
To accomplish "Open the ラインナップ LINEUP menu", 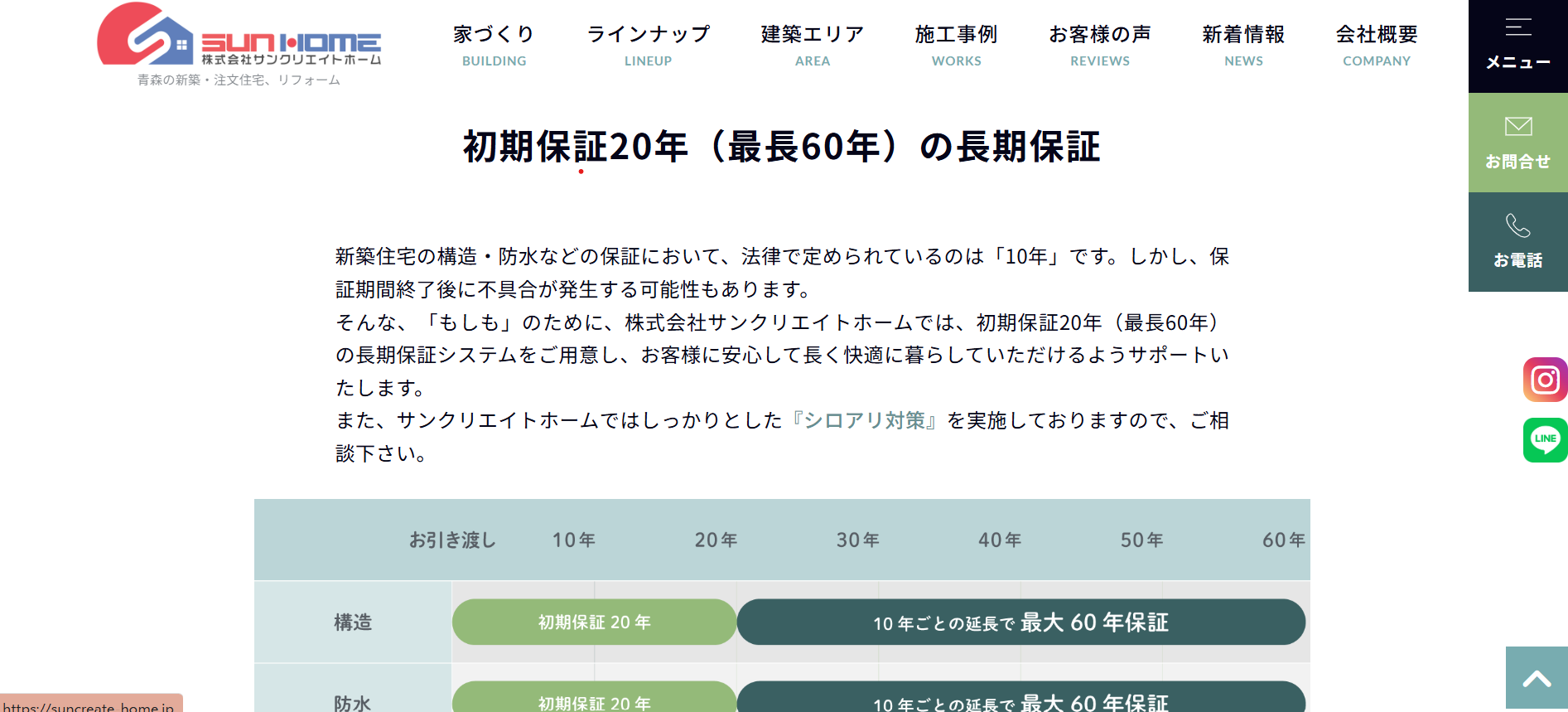I will coord(648,45).
